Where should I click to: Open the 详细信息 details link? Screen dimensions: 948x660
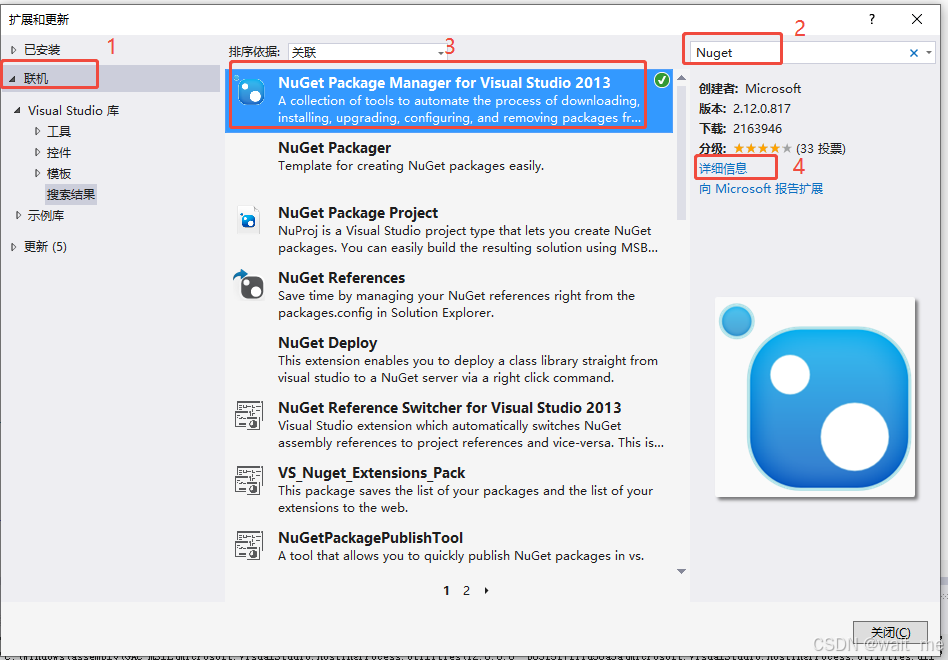(x=729, y=167)
